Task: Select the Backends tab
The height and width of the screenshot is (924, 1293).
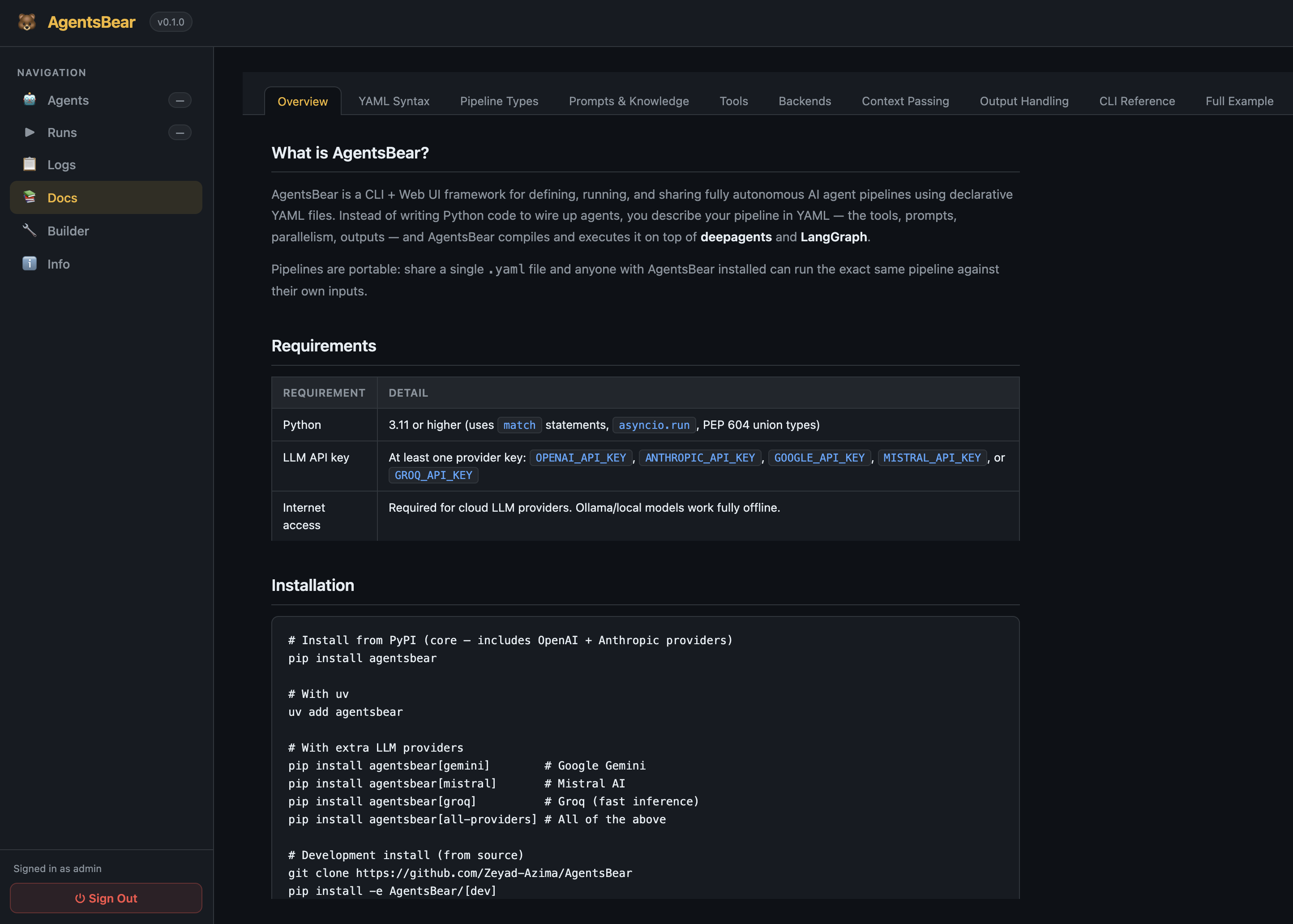Action: pyautogui.click(x=805, y=101)
